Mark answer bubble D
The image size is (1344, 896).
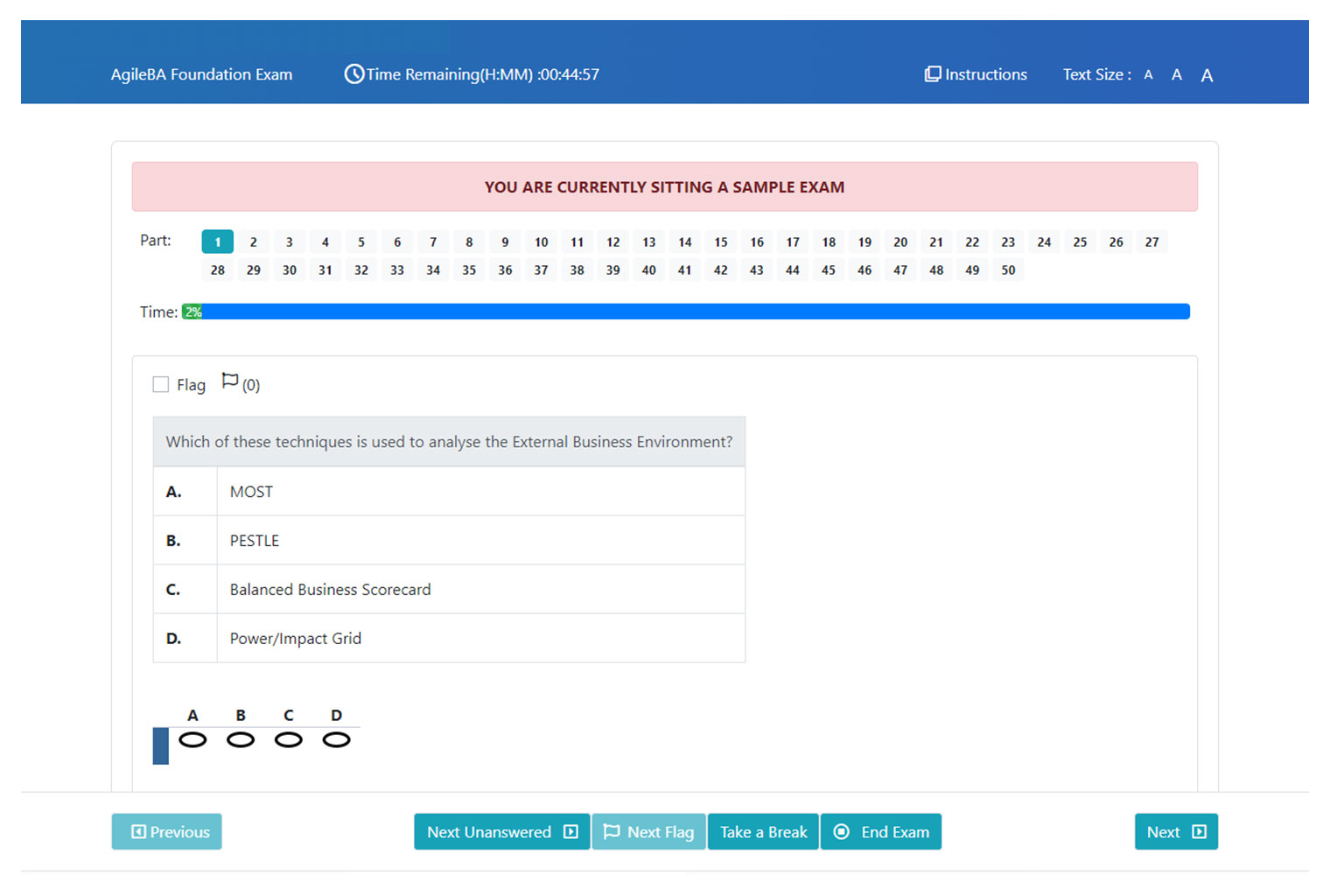tap(336, 740)
